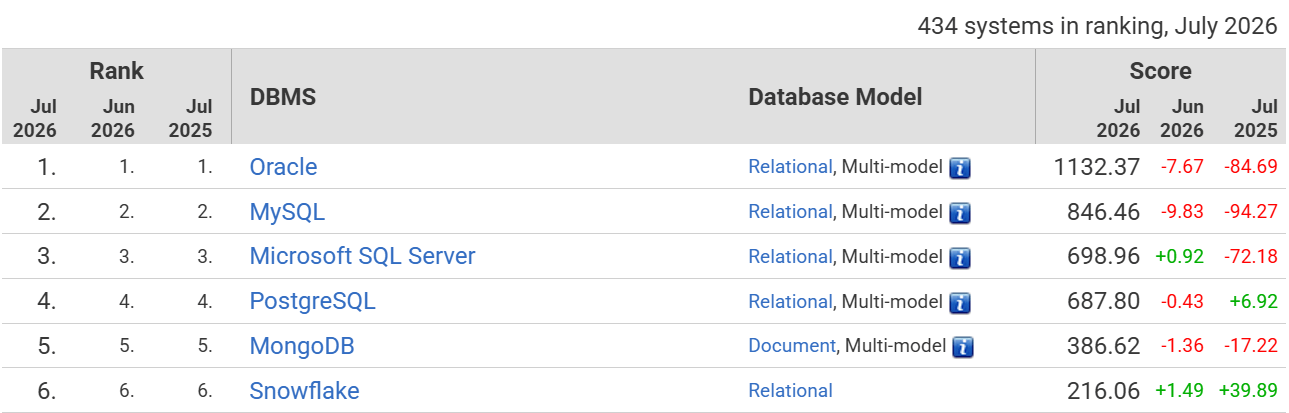Screen dimensions: 1289x413
Task: Click the info icon in MongoDB's row
Action: click(x=964, y=347)
